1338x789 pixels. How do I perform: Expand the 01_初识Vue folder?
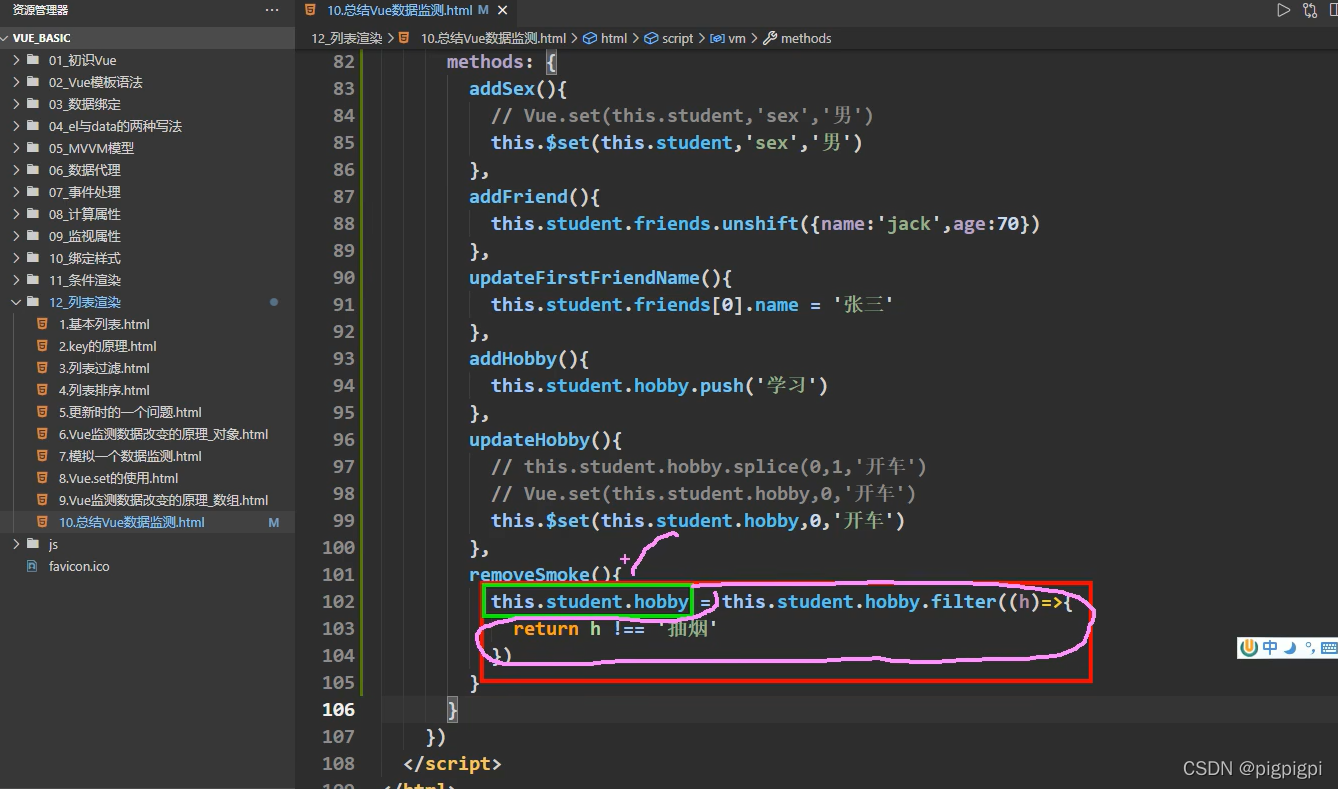[148, 60]
